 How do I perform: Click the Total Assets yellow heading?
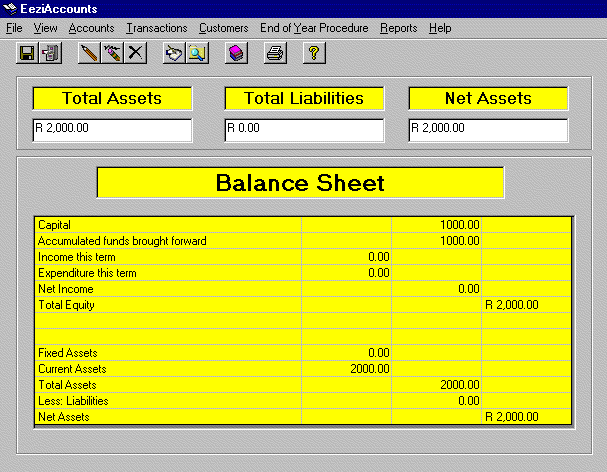click(112, 98)
